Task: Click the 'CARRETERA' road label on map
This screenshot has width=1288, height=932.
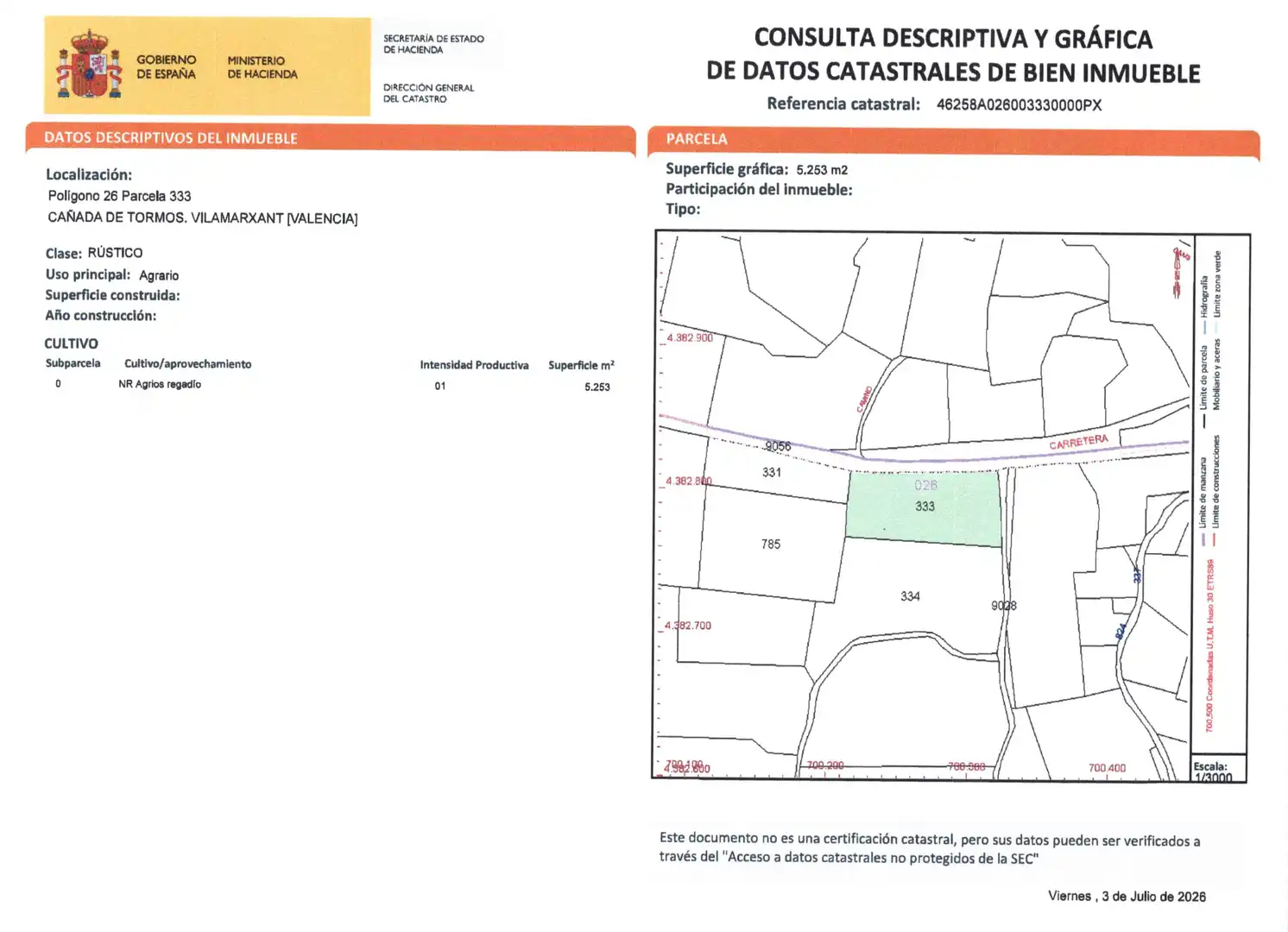Action: point(1078,442)
